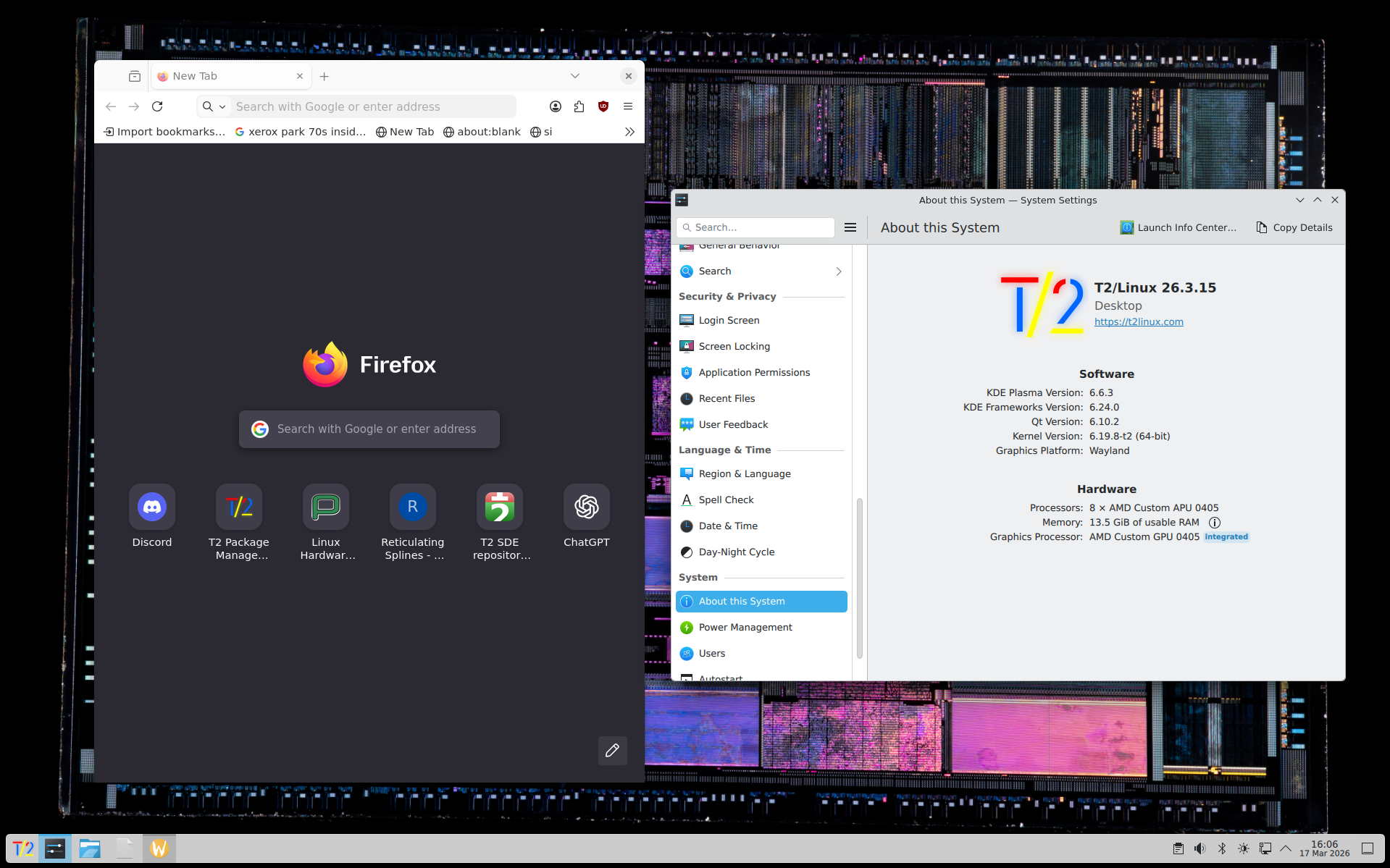
Task: Open User Feedback settings
Action: pyautogui.click(x=761, y=425)
